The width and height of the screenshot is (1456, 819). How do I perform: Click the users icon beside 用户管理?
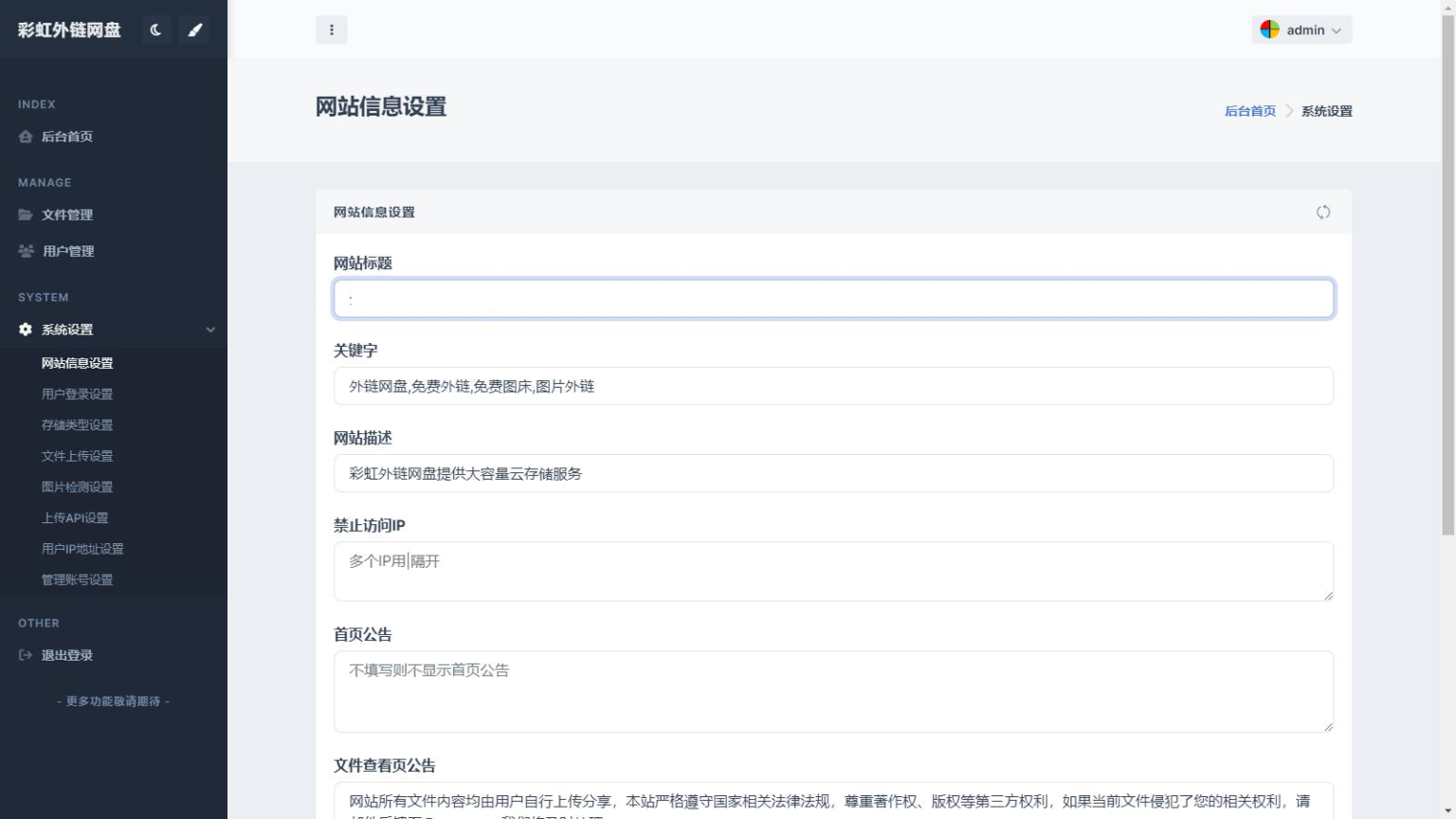click(x=26, y=251)
